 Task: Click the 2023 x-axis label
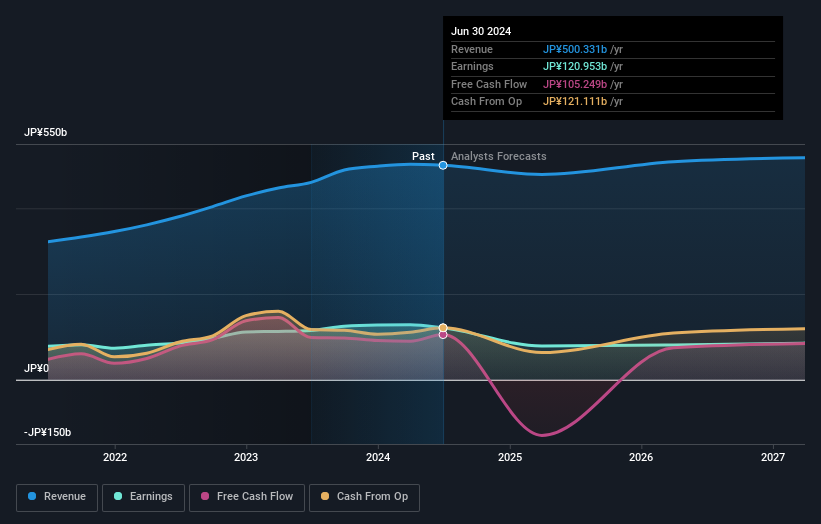(x=246, y=457)
